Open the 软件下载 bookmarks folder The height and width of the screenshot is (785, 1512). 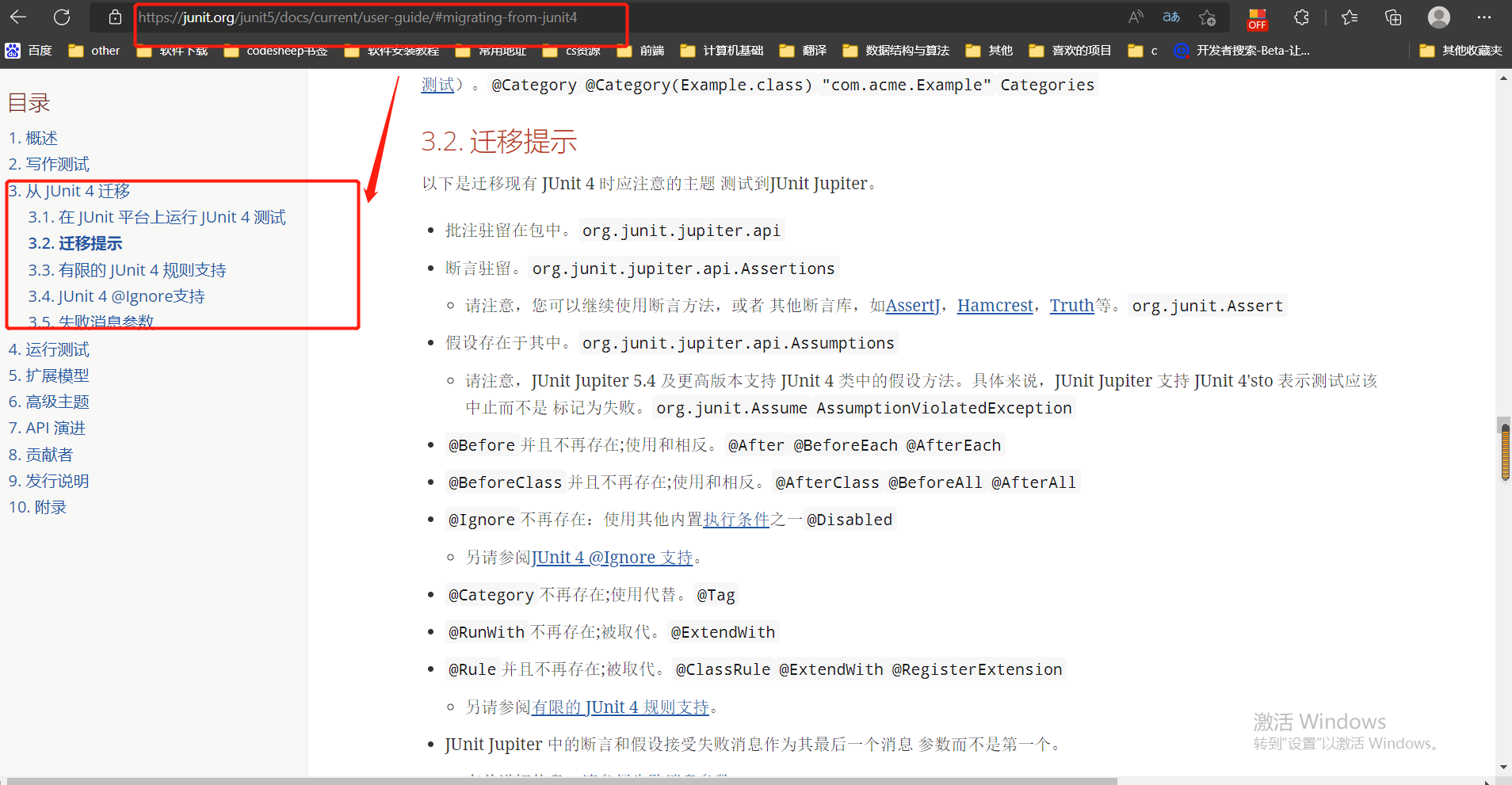point(172,51)
